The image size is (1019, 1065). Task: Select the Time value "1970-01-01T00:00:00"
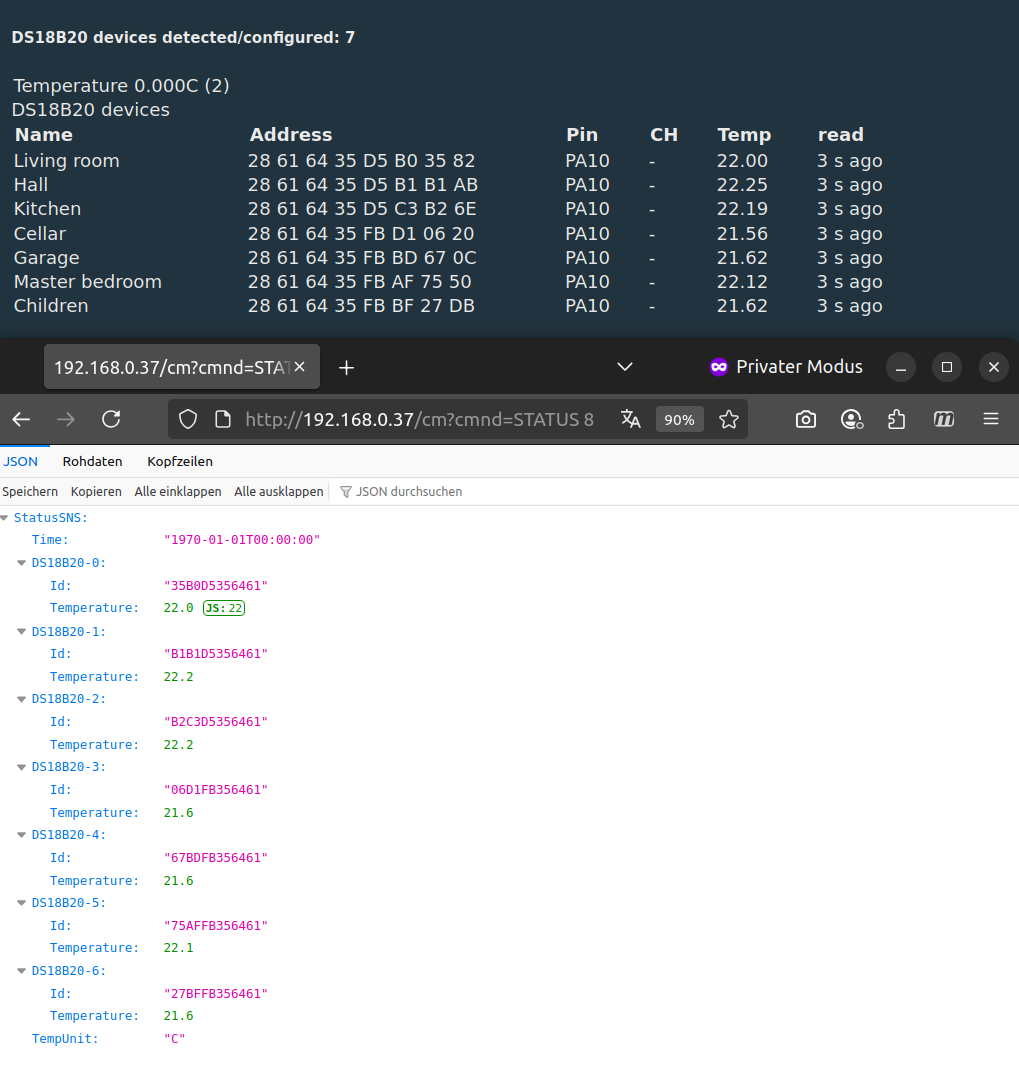[x=242, y=540]
